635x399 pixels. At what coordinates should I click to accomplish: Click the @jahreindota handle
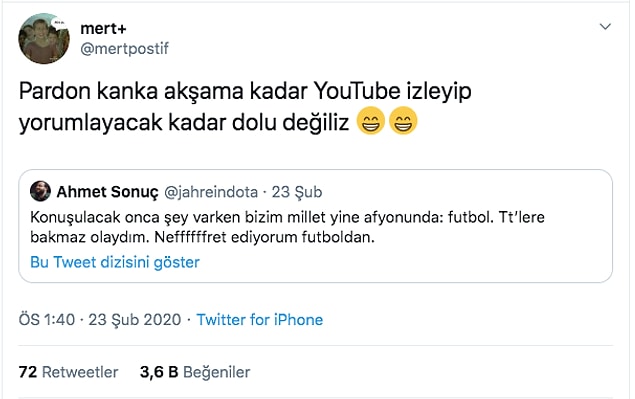tap(211, 192)
